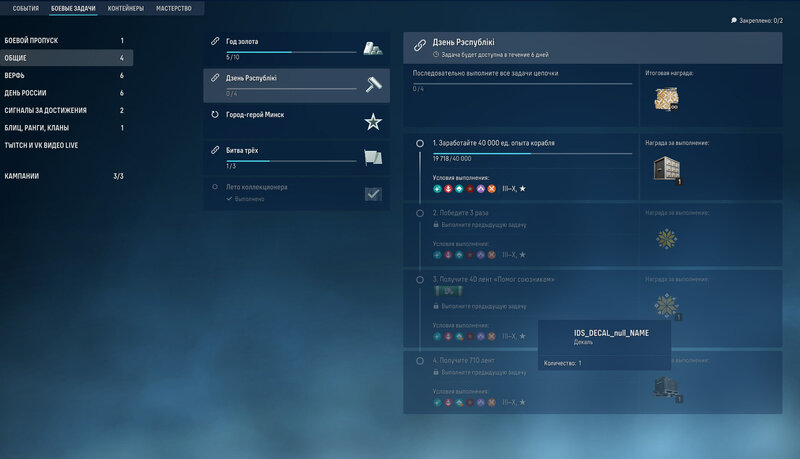This screenshot has height=459, width=800.
Task: Click the checkmark box of Лето коллекционера
Action: (x=373, y=194)
